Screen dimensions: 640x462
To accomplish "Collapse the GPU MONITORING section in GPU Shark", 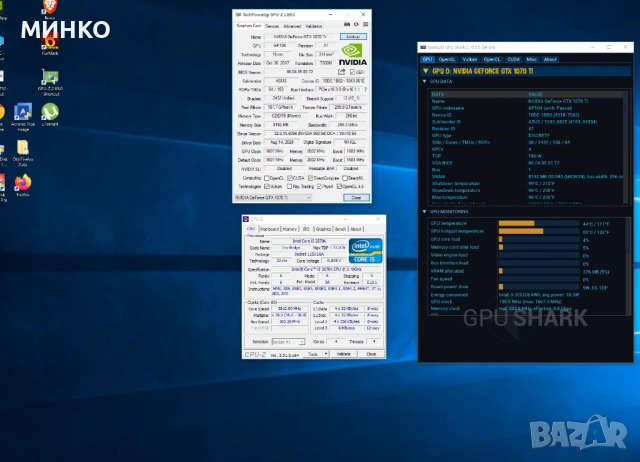I will (x=424, y=212).
